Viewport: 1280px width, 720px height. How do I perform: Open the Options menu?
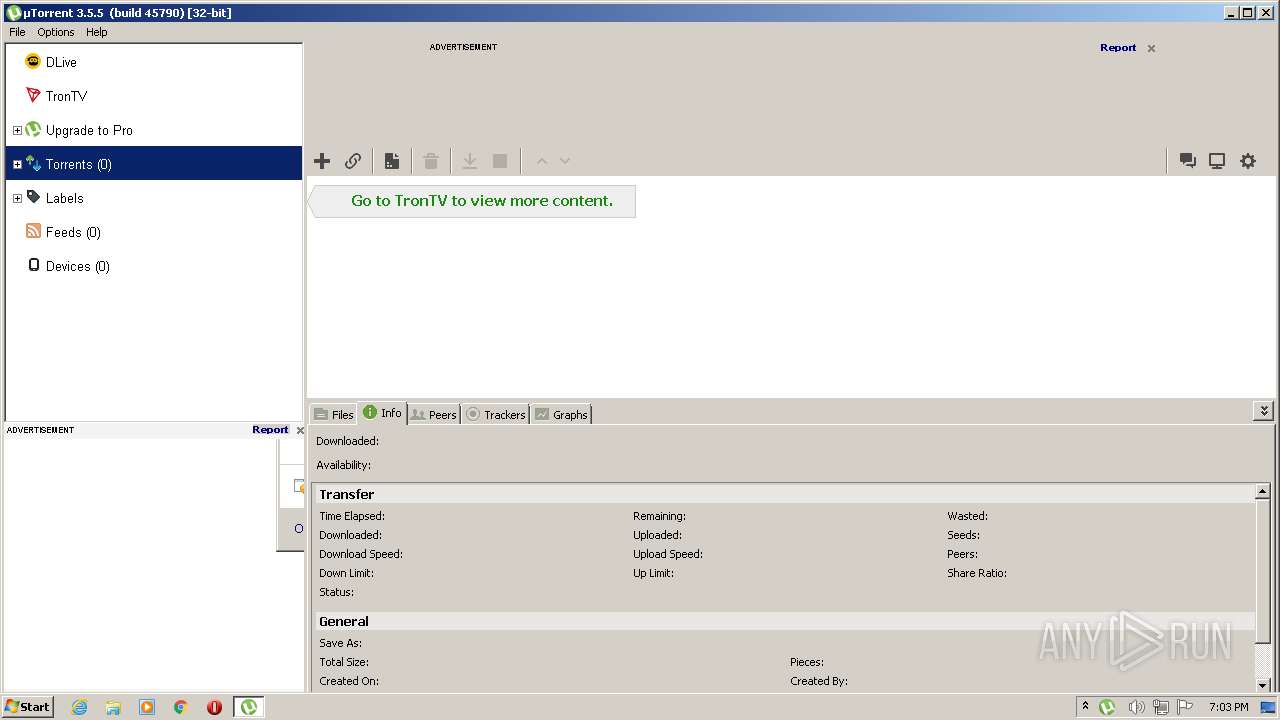coord(56,32)
